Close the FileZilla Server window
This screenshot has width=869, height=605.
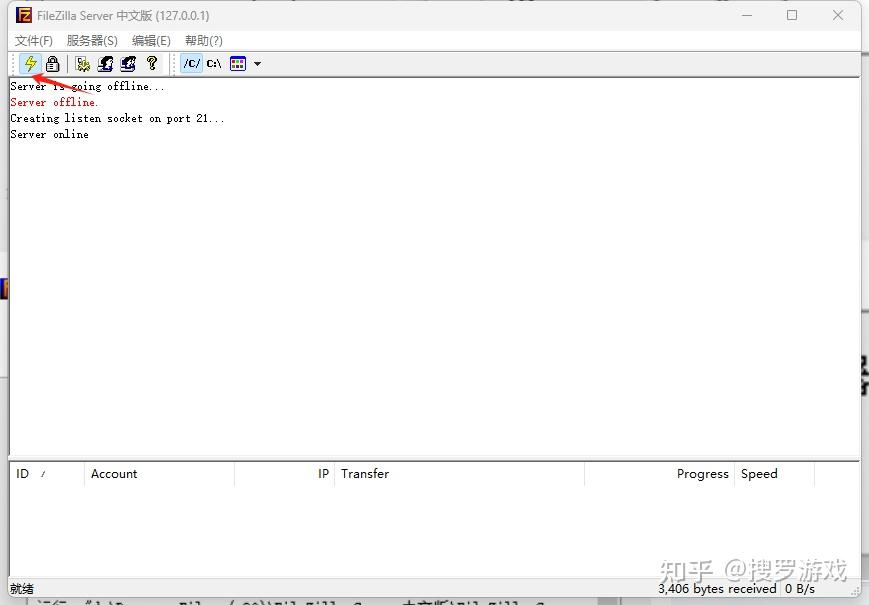pos(838,15)
